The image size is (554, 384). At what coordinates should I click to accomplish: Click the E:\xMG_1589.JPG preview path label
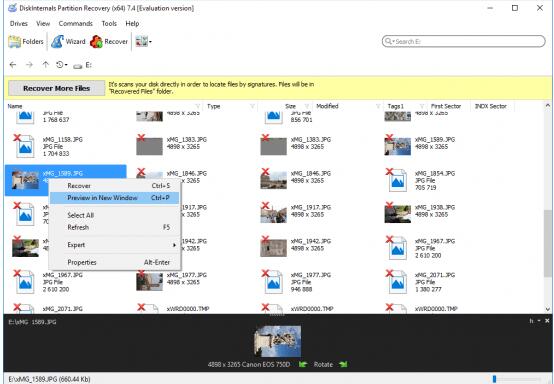[x=32, y=322]
